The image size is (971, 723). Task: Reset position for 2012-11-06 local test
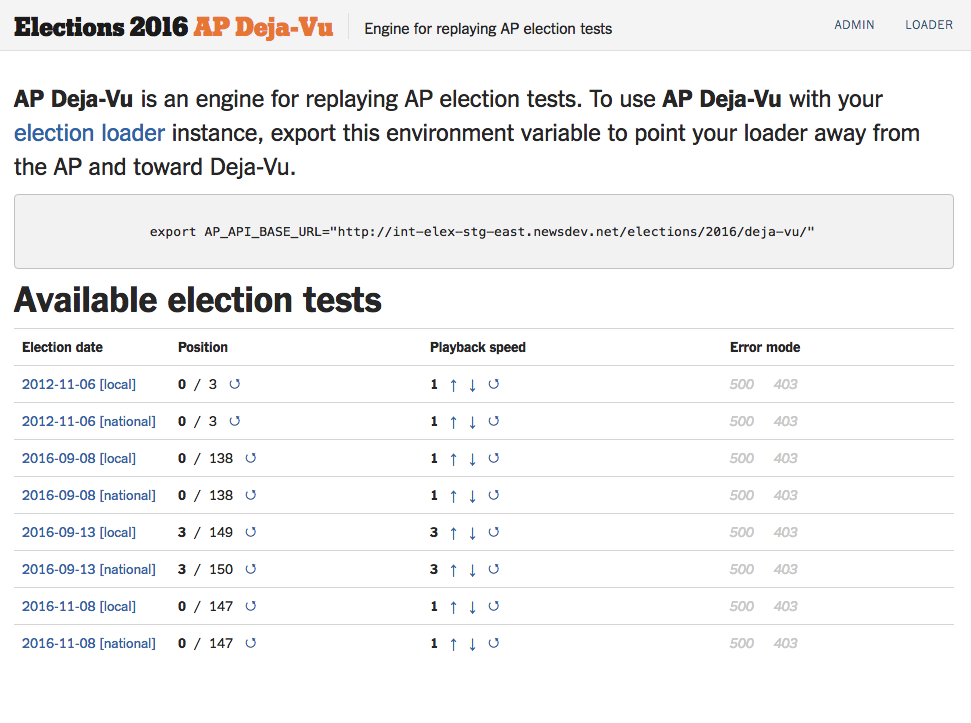235,384
